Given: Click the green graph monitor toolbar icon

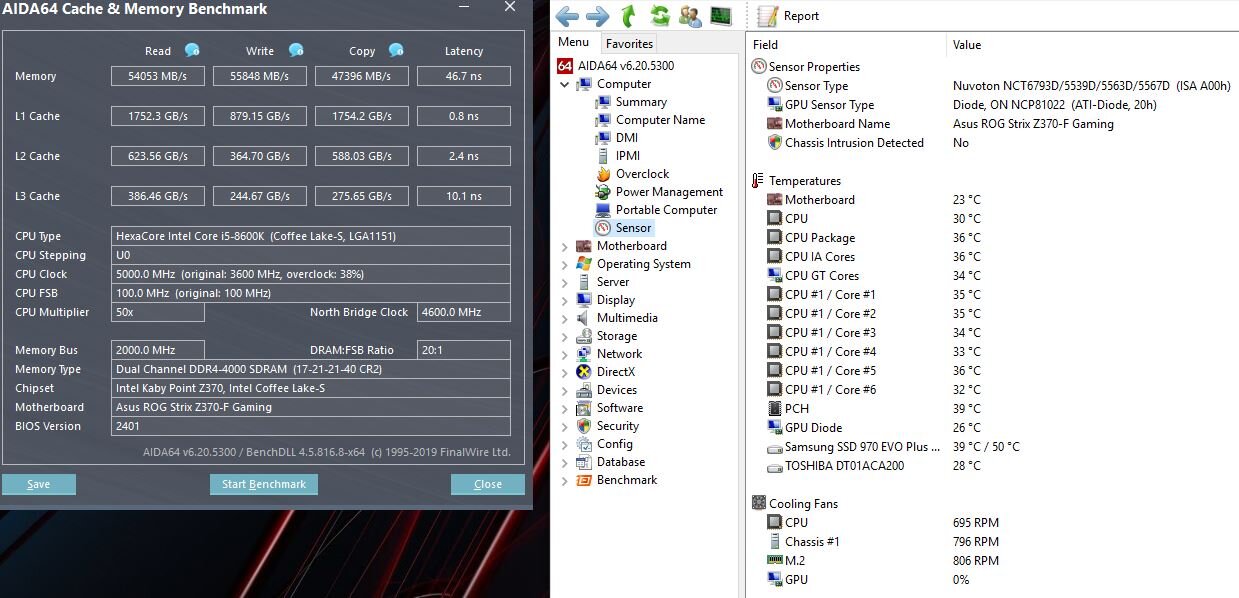Looking at the screenshot, I should [x=720, y=16].
